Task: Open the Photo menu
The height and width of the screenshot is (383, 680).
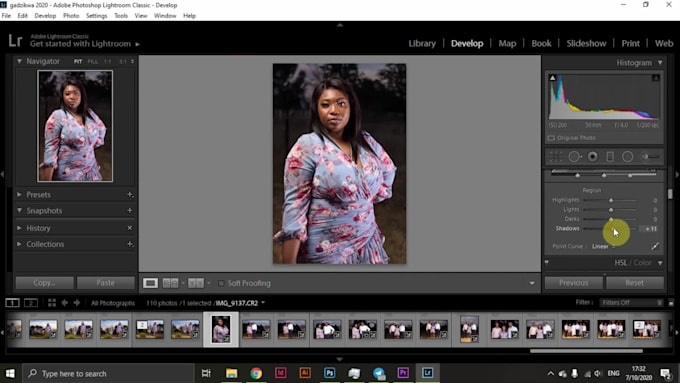Action: coord(71,16)
